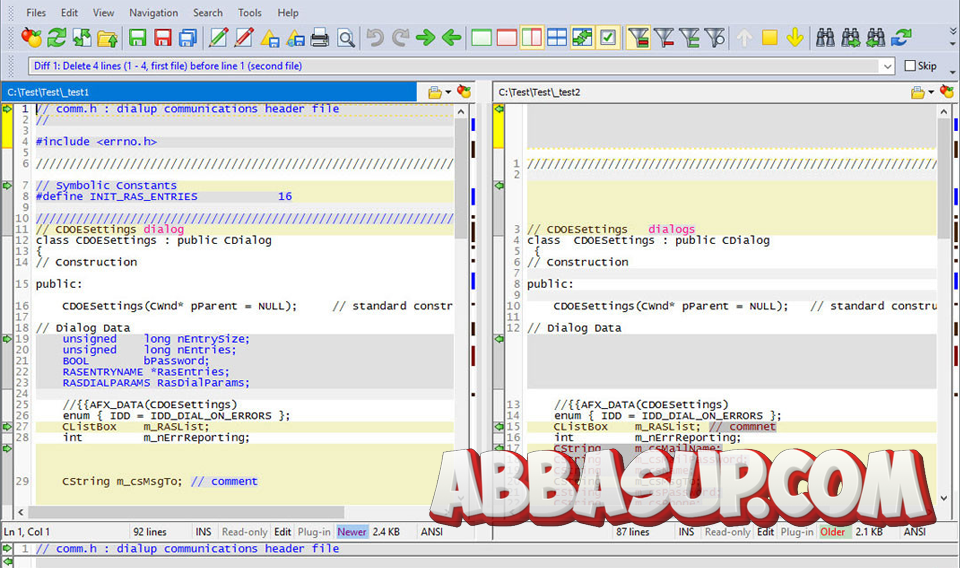Viewport: 960px width, 568px height.
Task: Click the green refresh arrows icon
Action: [x=57, y=38]
